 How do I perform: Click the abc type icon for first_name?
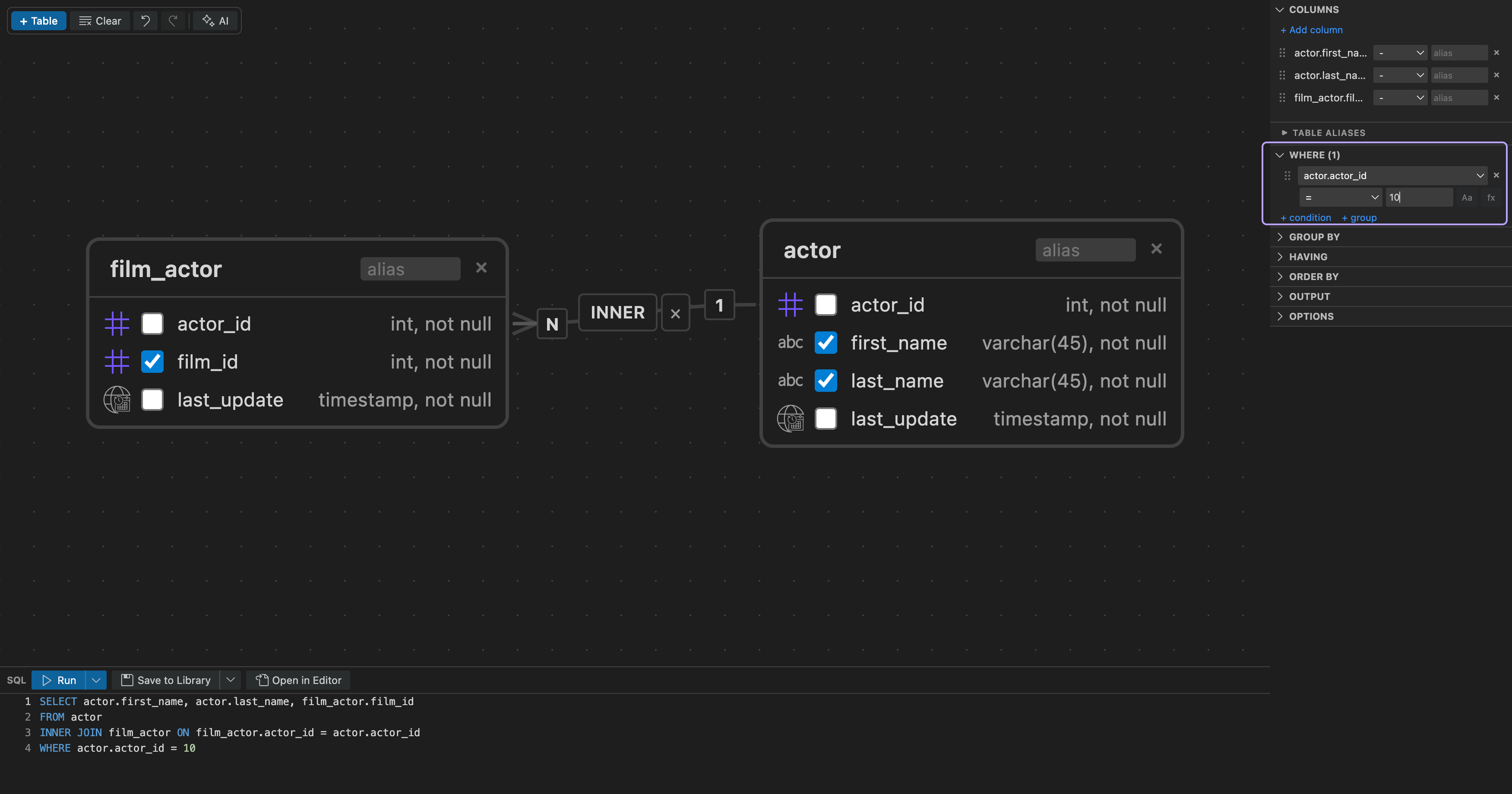point(791,343)
